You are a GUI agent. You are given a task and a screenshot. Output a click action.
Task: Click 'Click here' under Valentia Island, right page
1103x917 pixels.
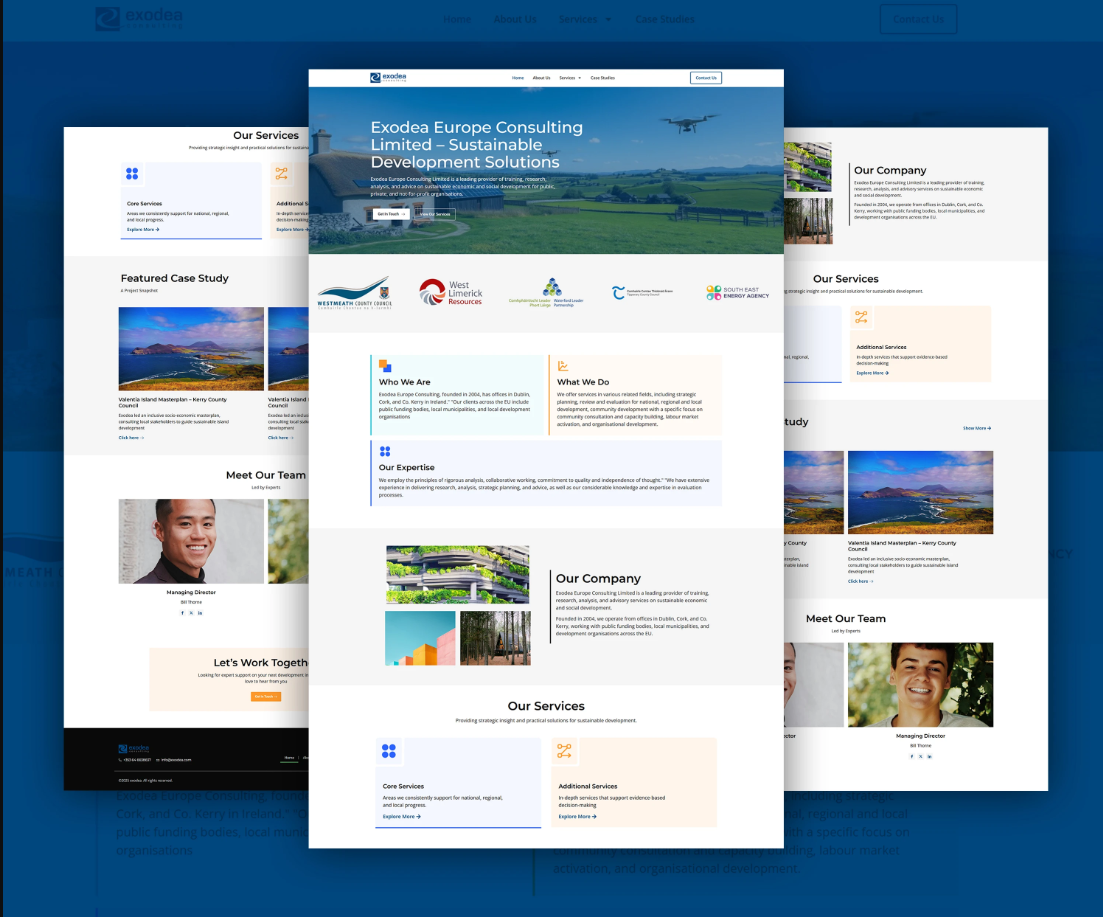point(860,581)
